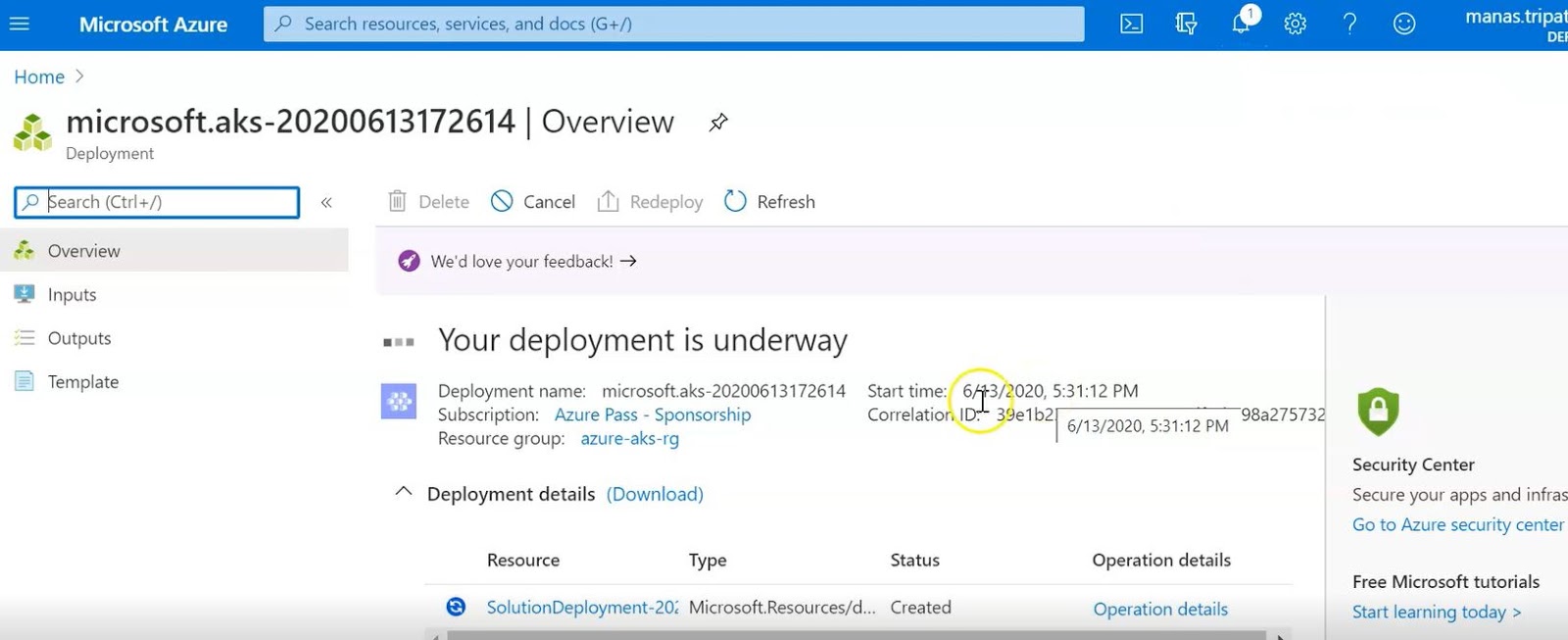Open the azure-aks-rg resource group link

pos(630,438)
